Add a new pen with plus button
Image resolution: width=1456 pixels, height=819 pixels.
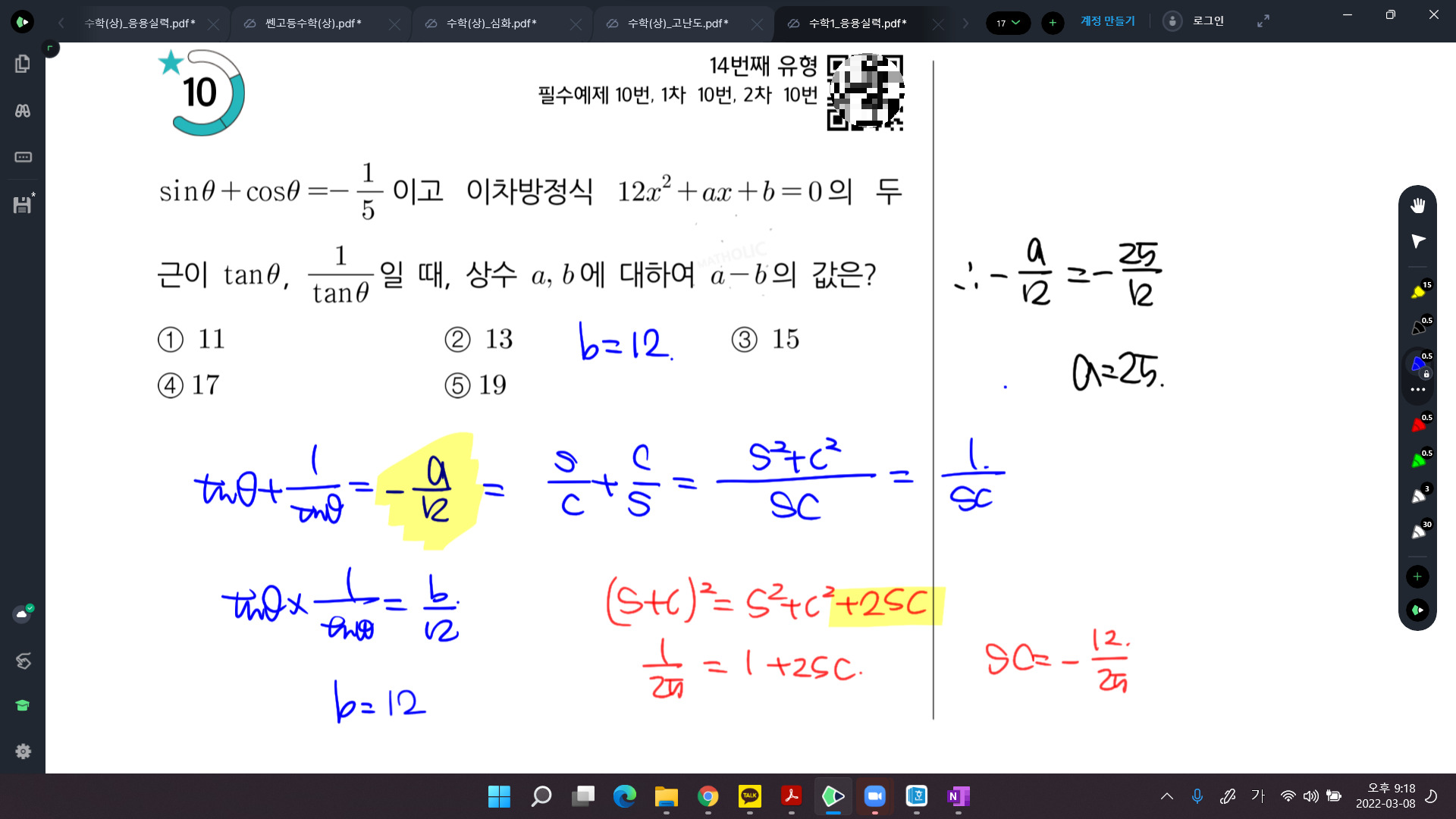(x=1417, y=576)
